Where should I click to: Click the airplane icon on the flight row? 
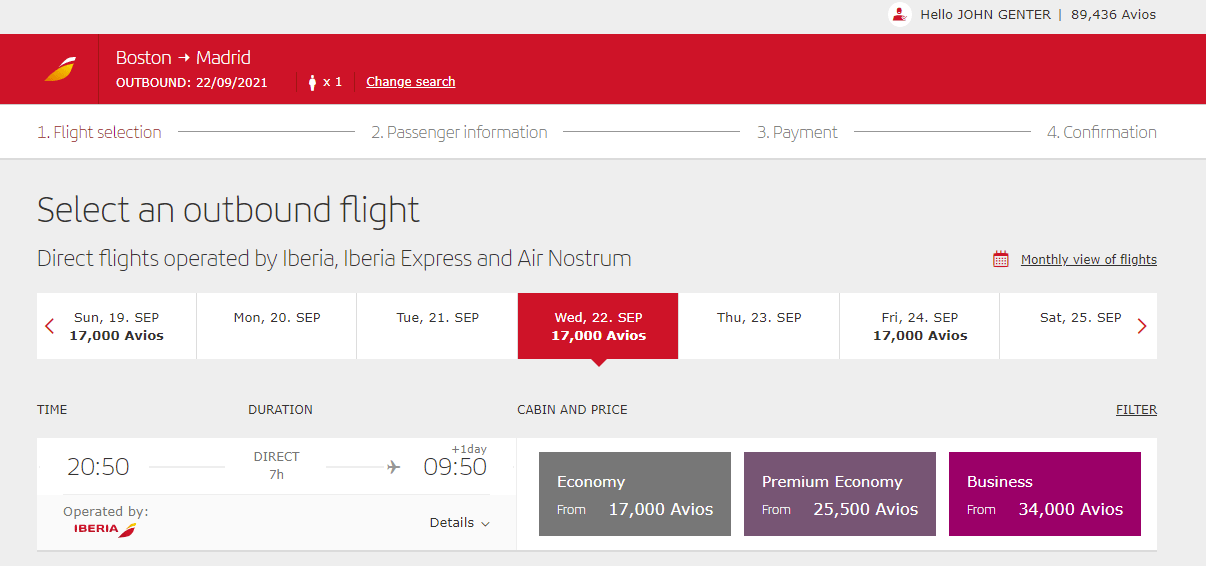tap(393, 467)
